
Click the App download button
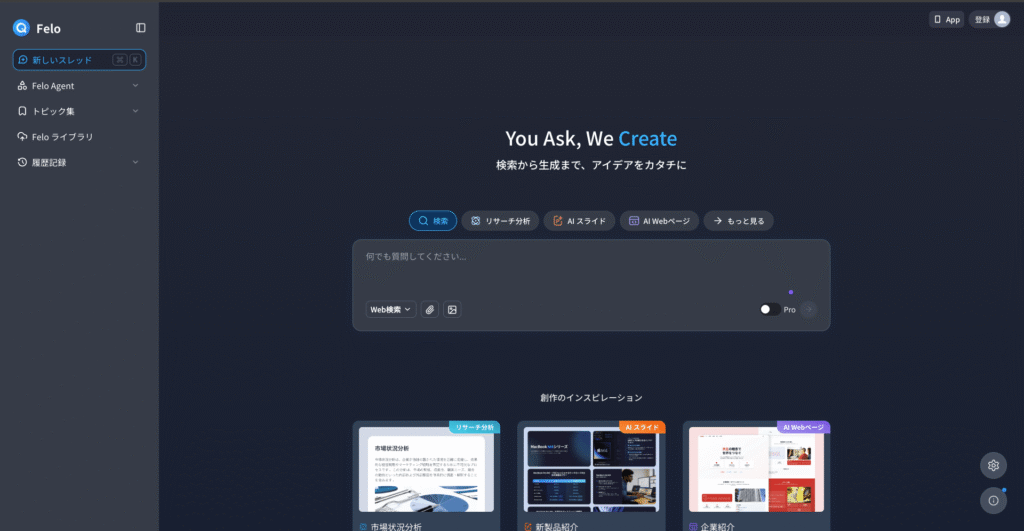tap(946, 19)
